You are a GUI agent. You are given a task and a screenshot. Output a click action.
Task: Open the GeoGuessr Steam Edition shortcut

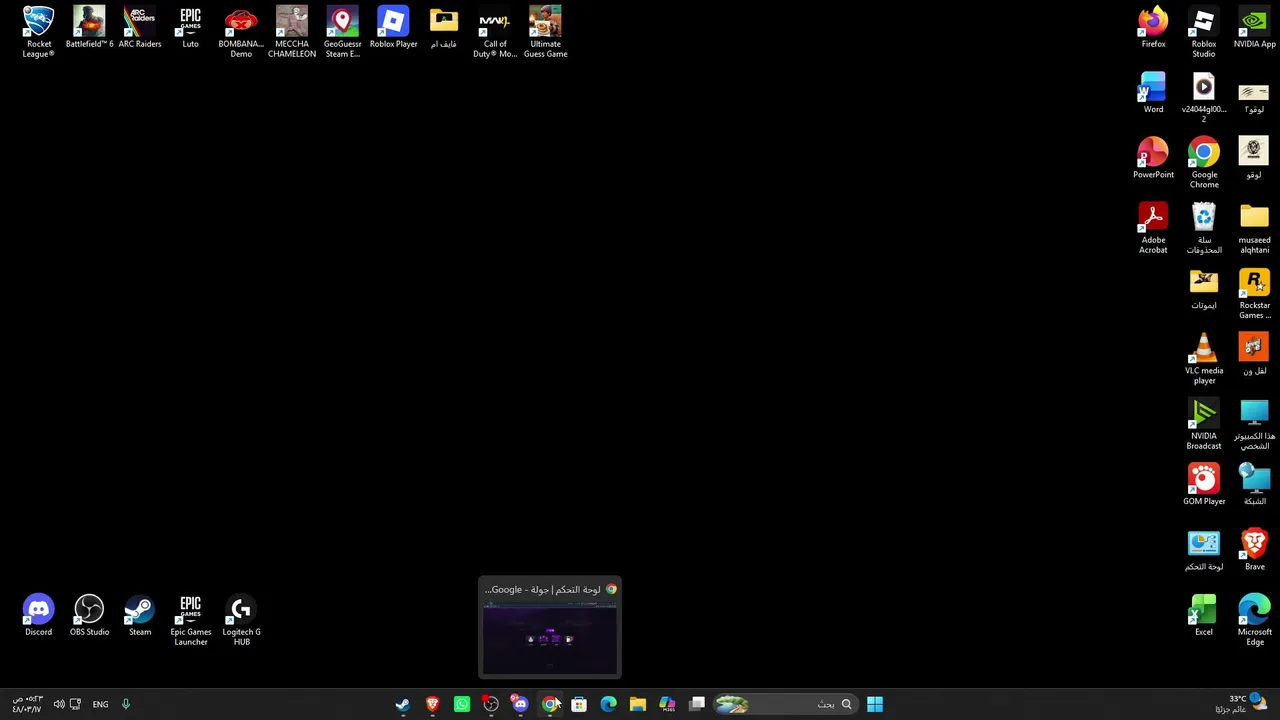[342, 32]
